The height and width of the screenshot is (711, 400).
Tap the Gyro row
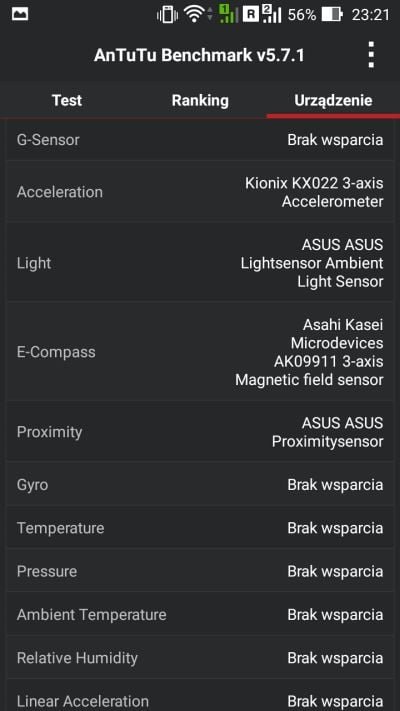point(200,485)
